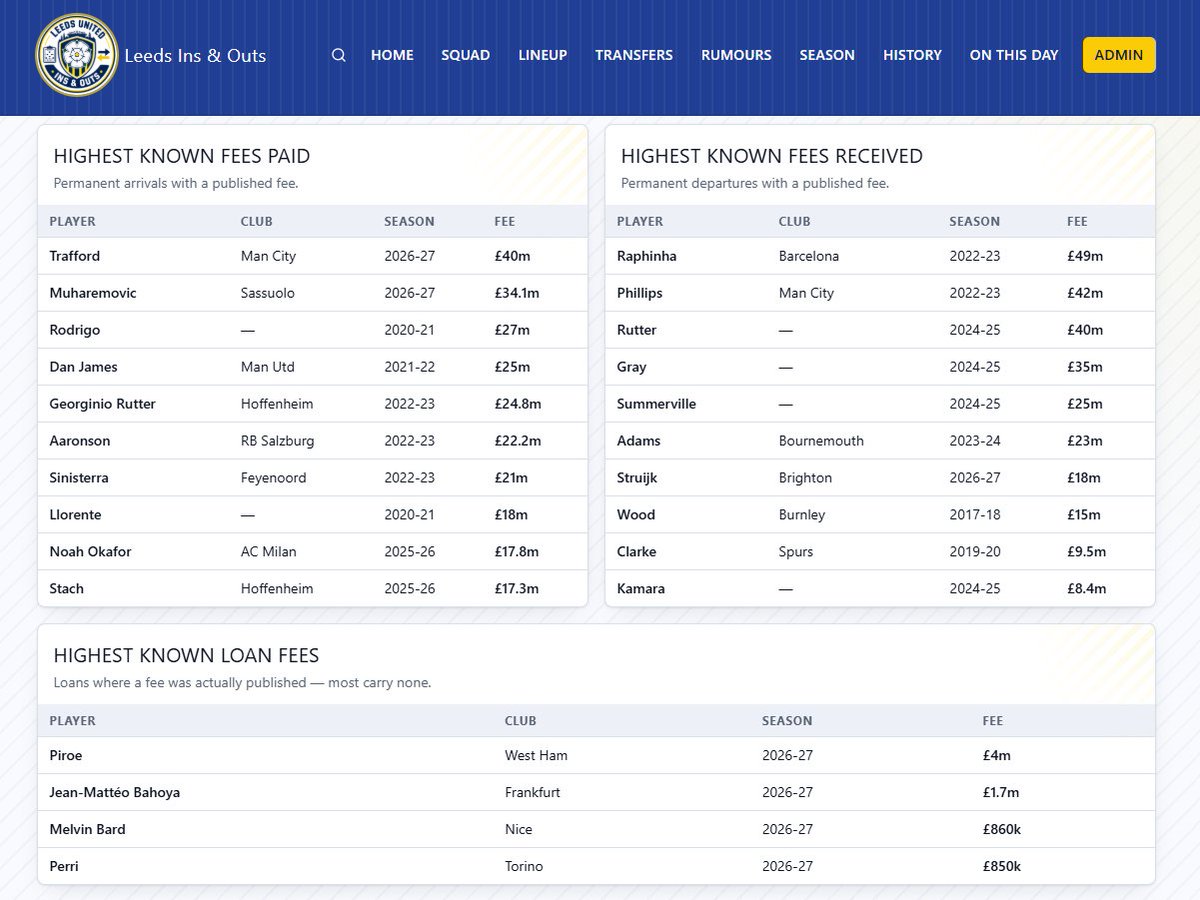Click the HIGHEST KNOWN FEES RECEIVED heading
This screenshot has width=1200, height=900.
click(x=772, y=156)
